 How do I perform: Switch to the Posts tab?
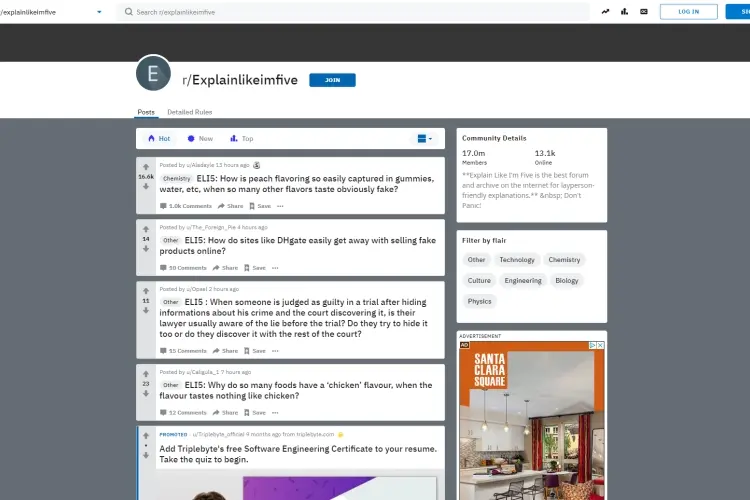coord(146,112)
